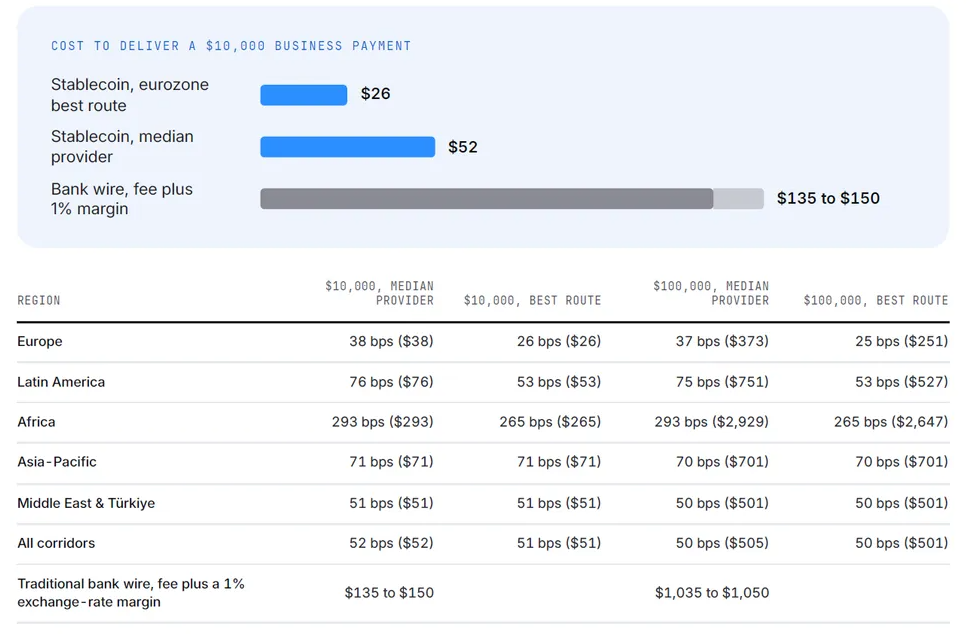
Task: Click the "$26" value beside the chart bar
Action: 375,94
